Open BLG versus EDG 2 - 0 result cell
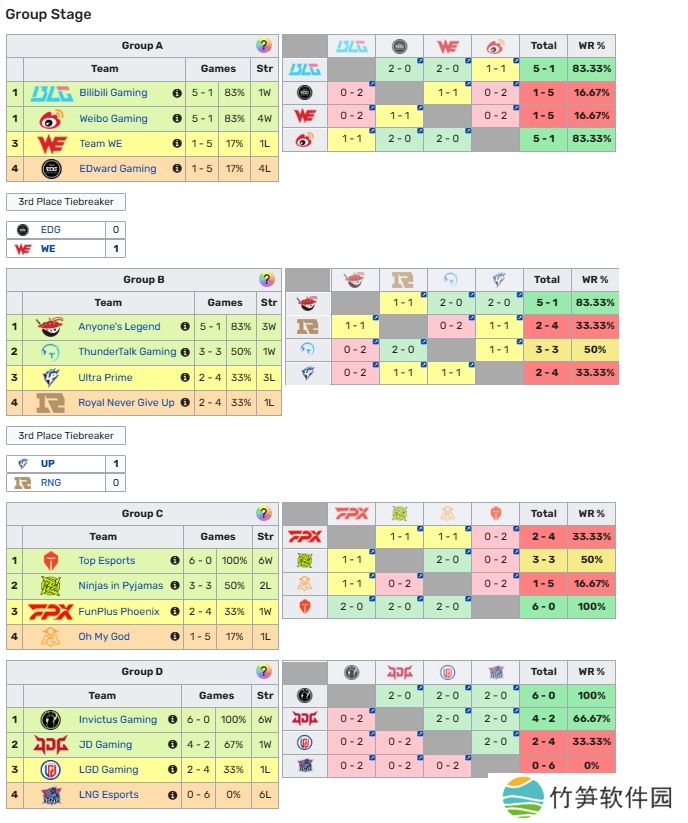This screenshot has height=823, width=688. (x=399, y=69)
